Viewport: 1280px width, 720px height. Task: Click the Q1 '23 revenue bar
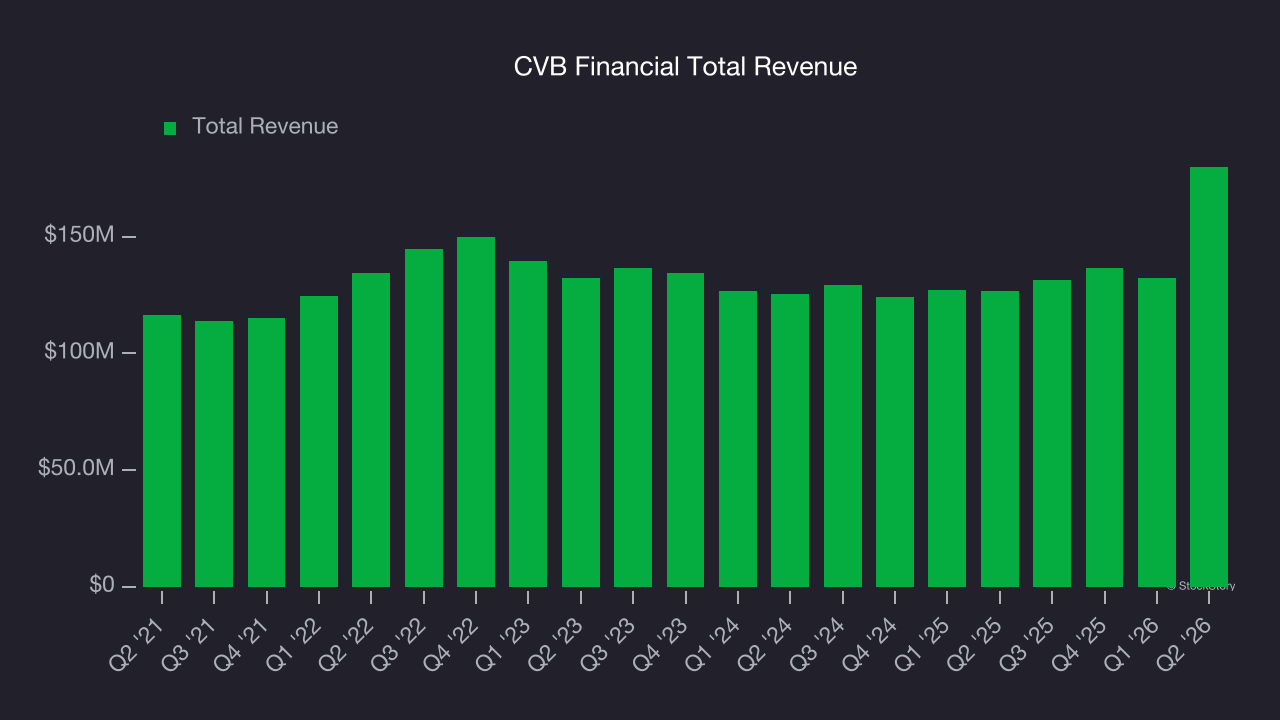tap(528, 424)
